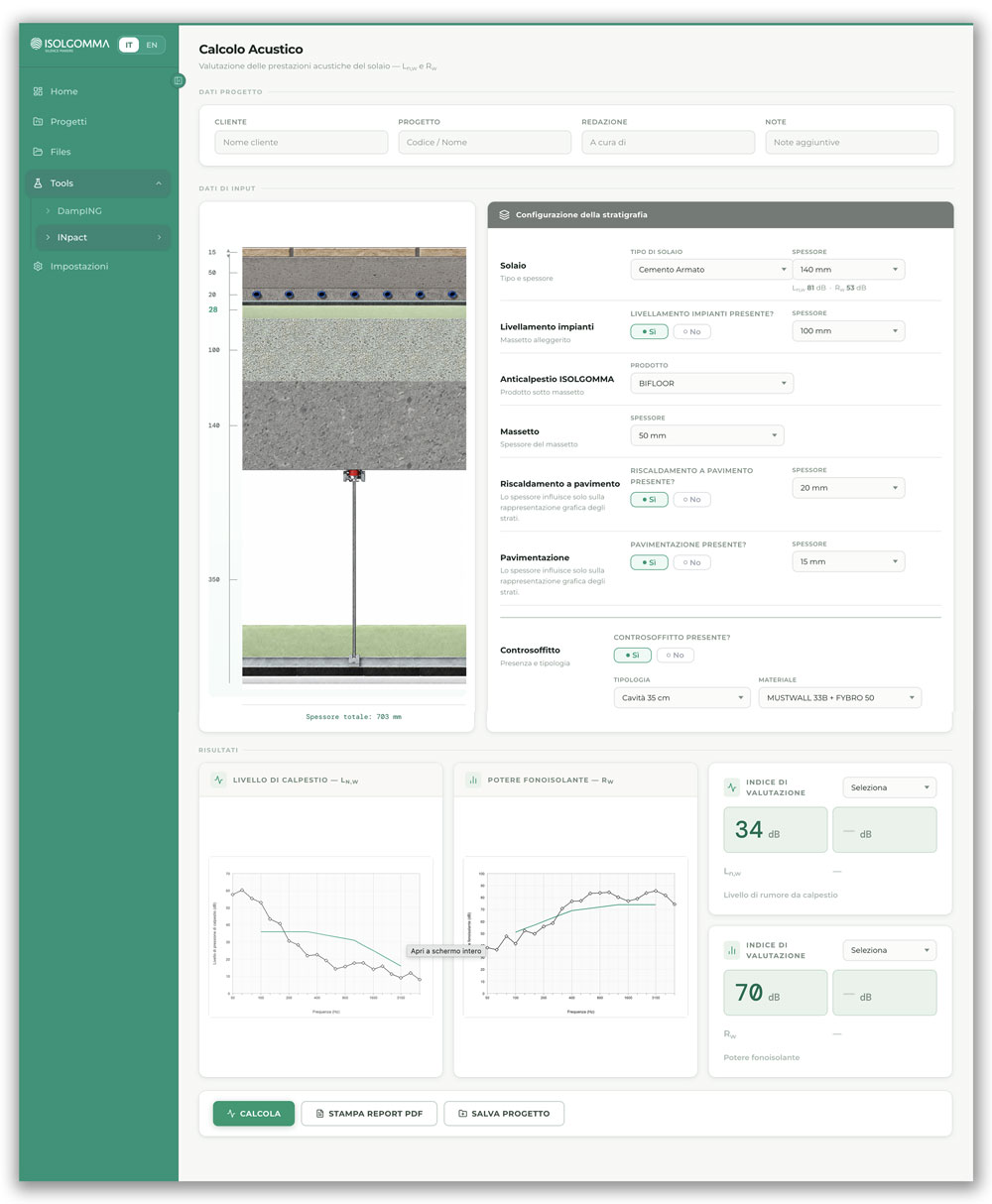Click the icon in the 70 dB index card

coord(732,950)
